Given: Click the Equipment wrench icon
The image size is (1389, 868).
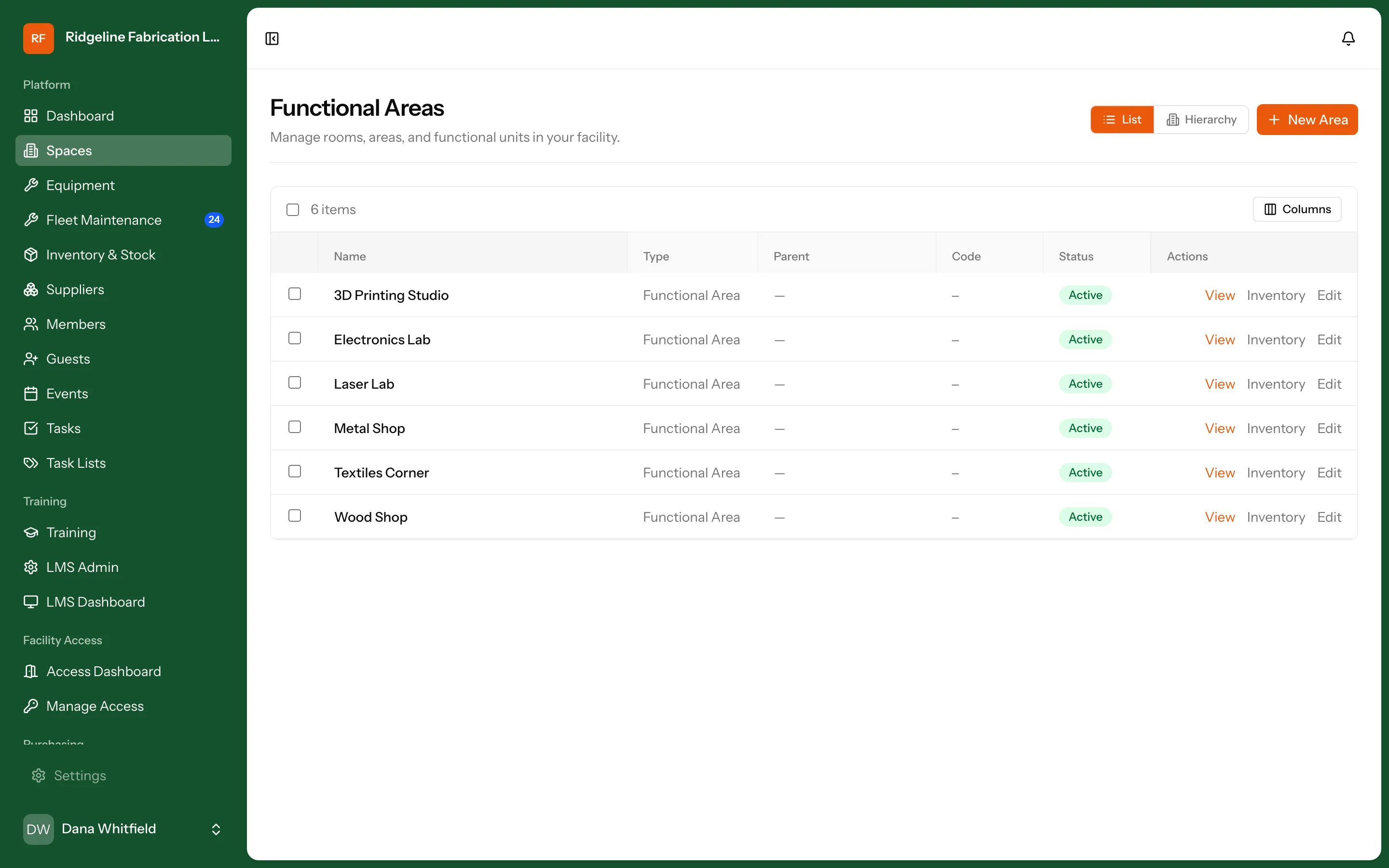Looking at the screenshot, I should [31, 186].
